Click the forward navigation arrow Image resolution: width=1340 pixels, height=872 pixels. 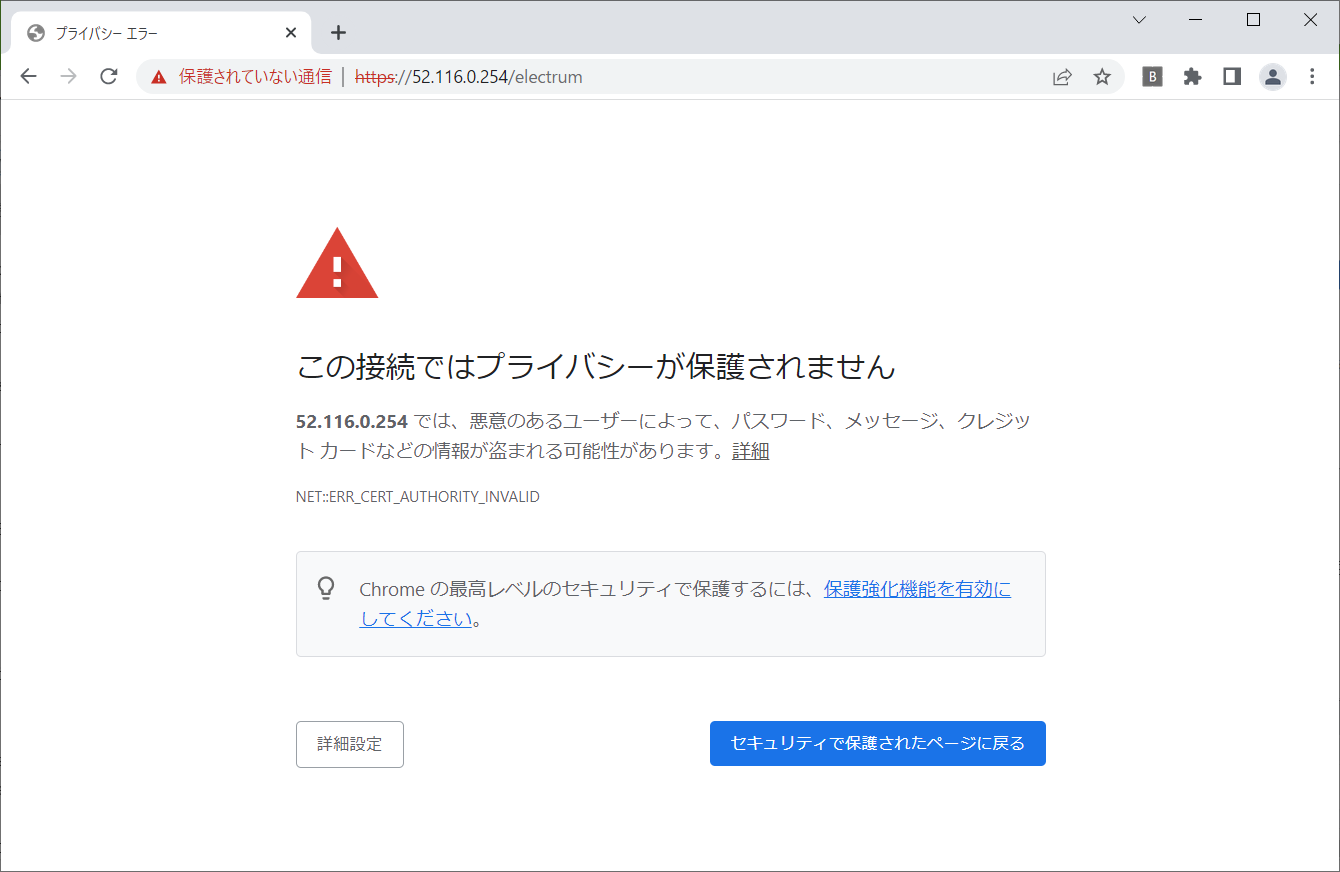click(68, 77)
